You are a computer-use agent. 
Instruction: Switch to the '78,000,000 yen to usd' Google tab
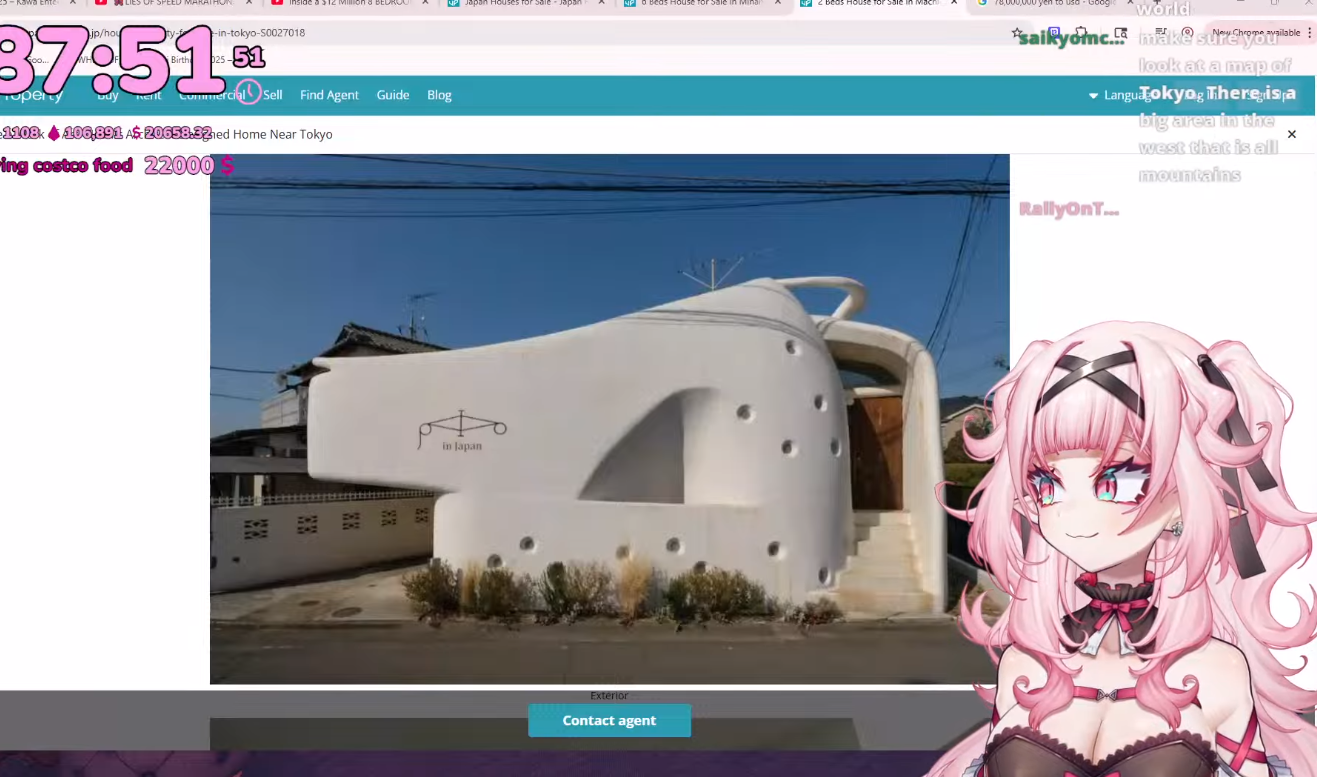tap(1054, 3)
